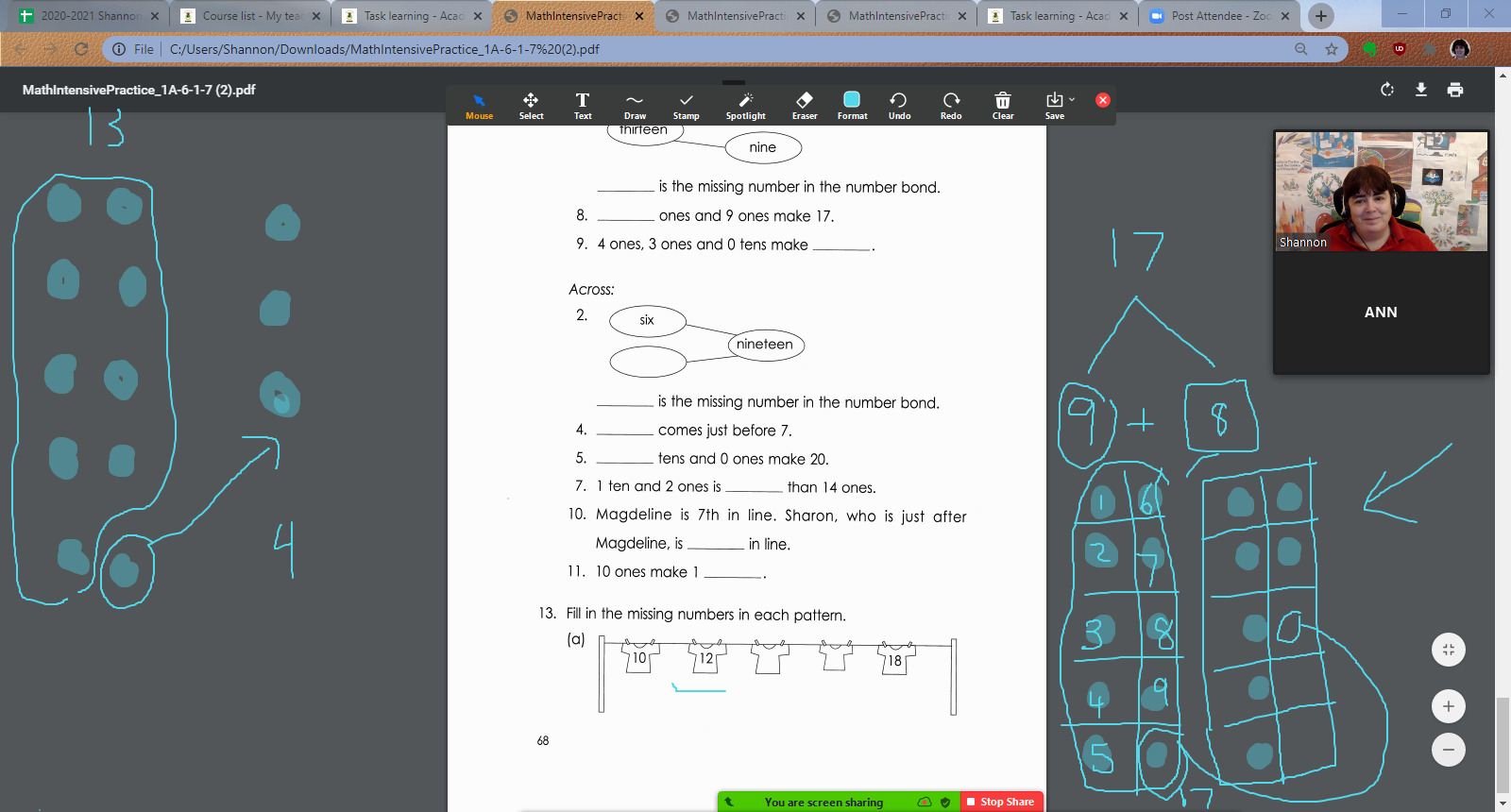
Task: Close the Post Attendee Zoom tab
Action: click(1285, 16)
